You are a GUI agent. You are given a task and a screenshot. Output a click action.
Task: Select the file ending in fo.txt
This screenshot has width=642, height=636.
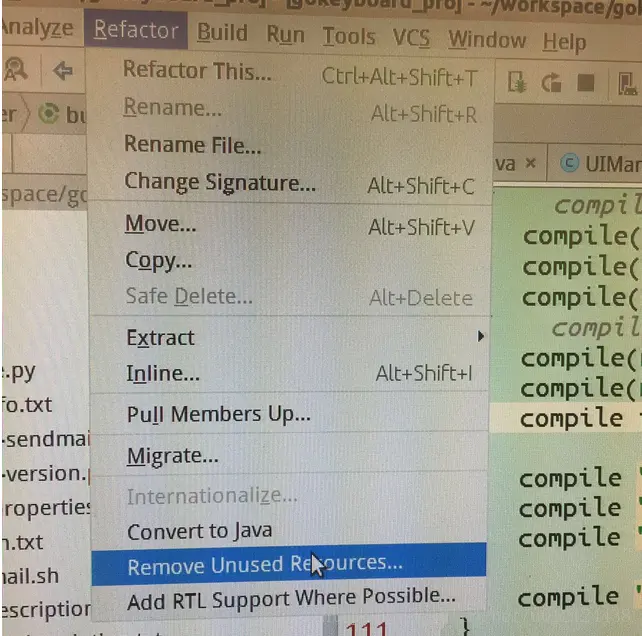(27, 405)
